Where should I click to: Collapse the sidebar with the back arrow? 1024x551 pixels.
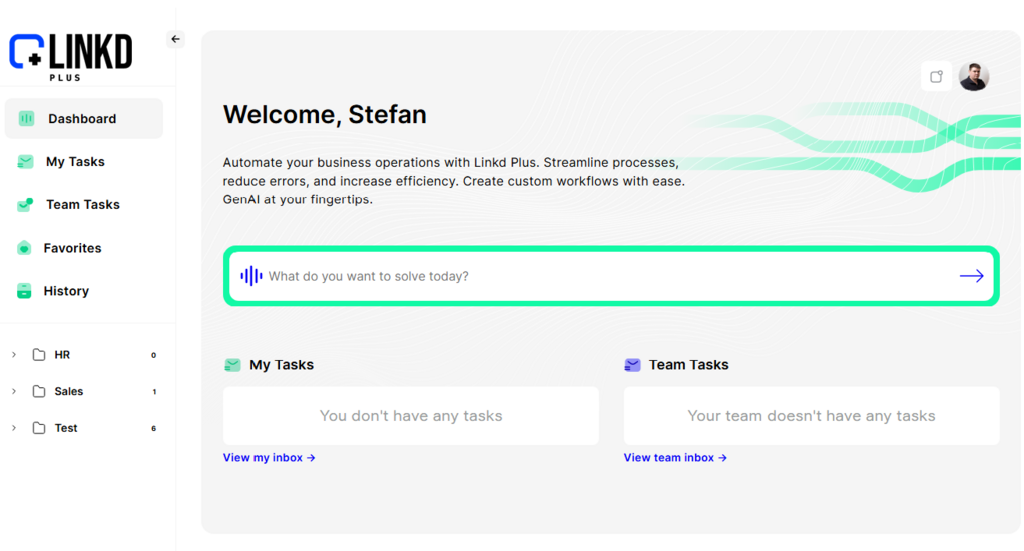[176, 39]
